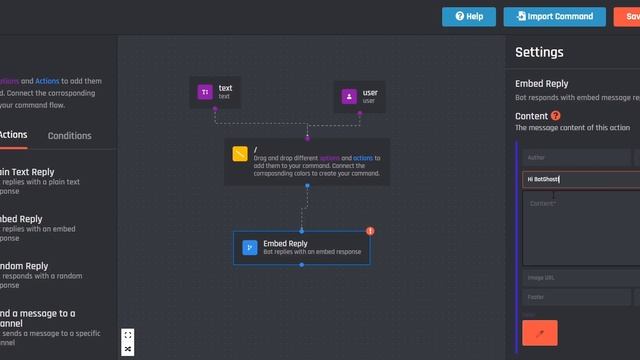The height and width of the screenshot is (360, 640).
Task: Click the blue Embed Reply node icon
Action: pos(250,247)
